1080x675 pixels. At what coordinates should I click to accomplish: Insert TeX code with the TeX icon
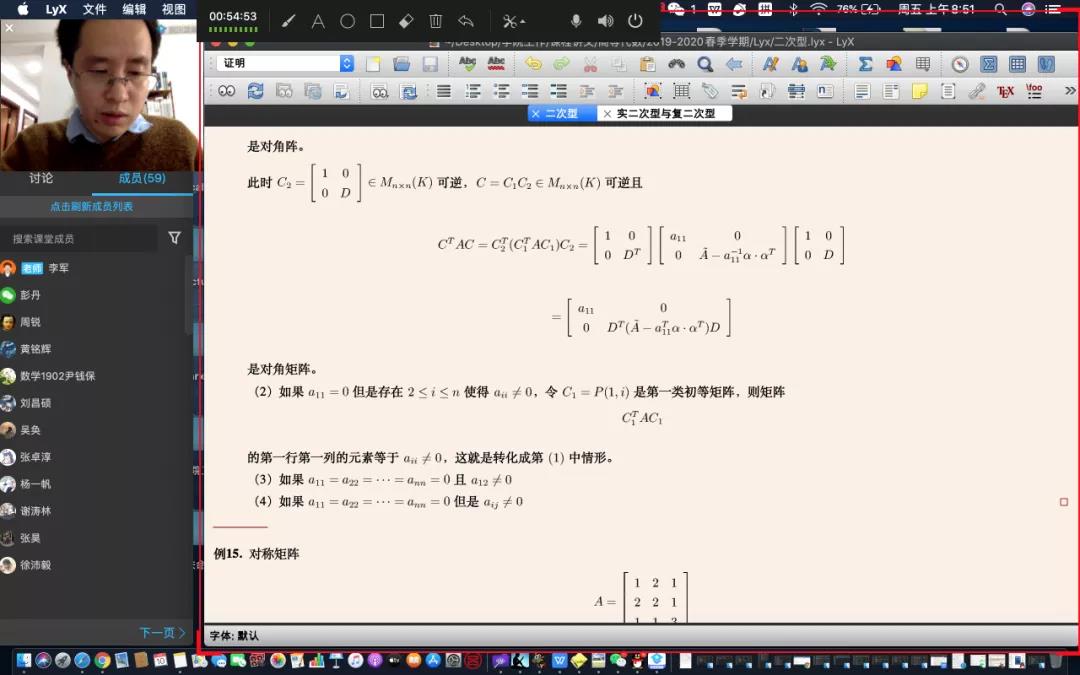(x=1005, y=91)
